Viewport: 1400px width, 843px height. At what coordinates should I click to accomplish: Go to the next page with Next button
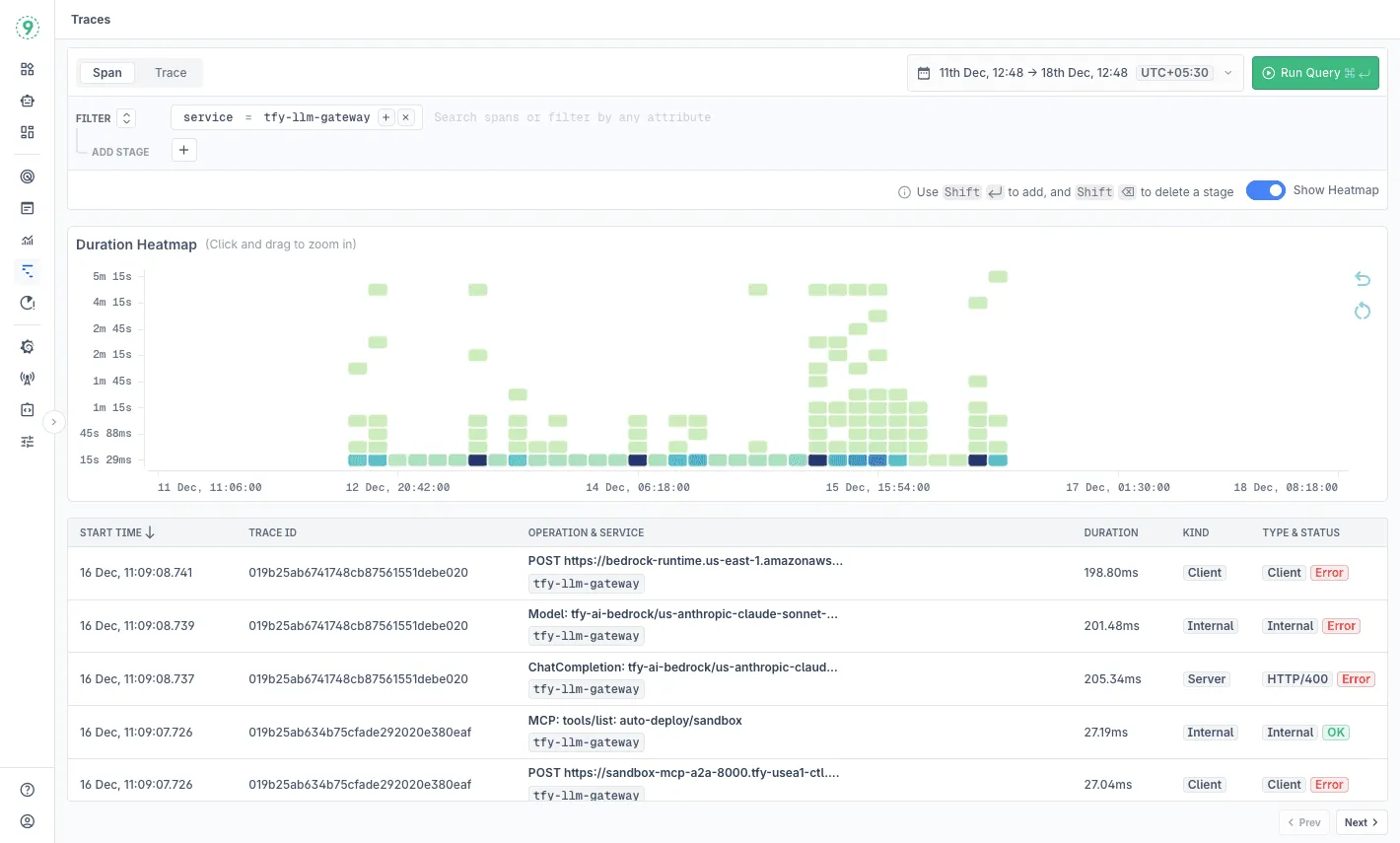click(x=1360, y=821)
